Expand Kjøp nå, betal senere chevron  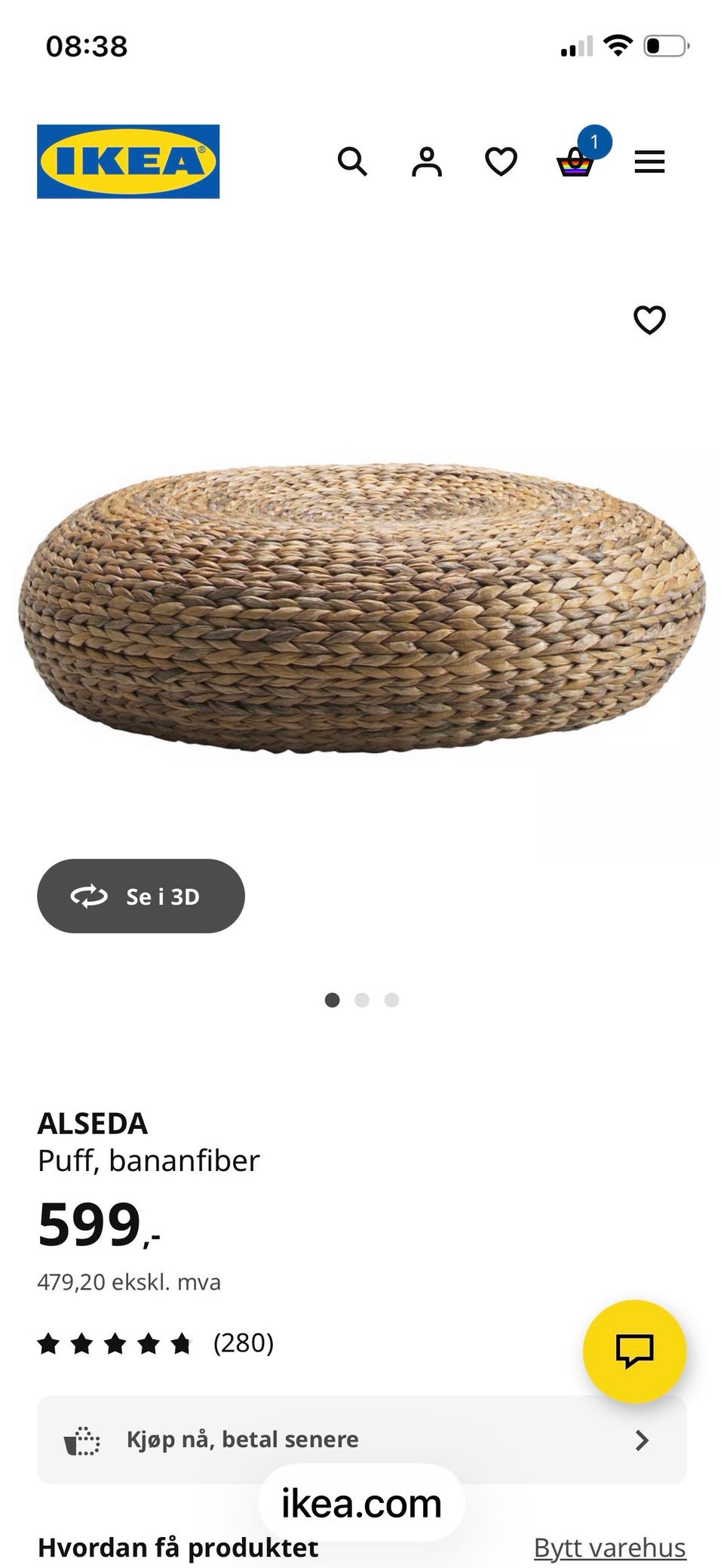642,1440
